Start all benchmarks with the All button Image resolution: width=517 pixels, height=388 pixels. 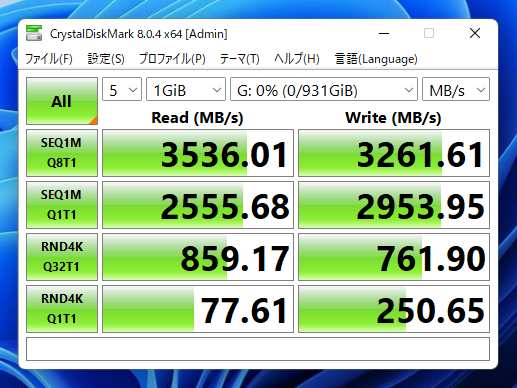pos(62,101)
